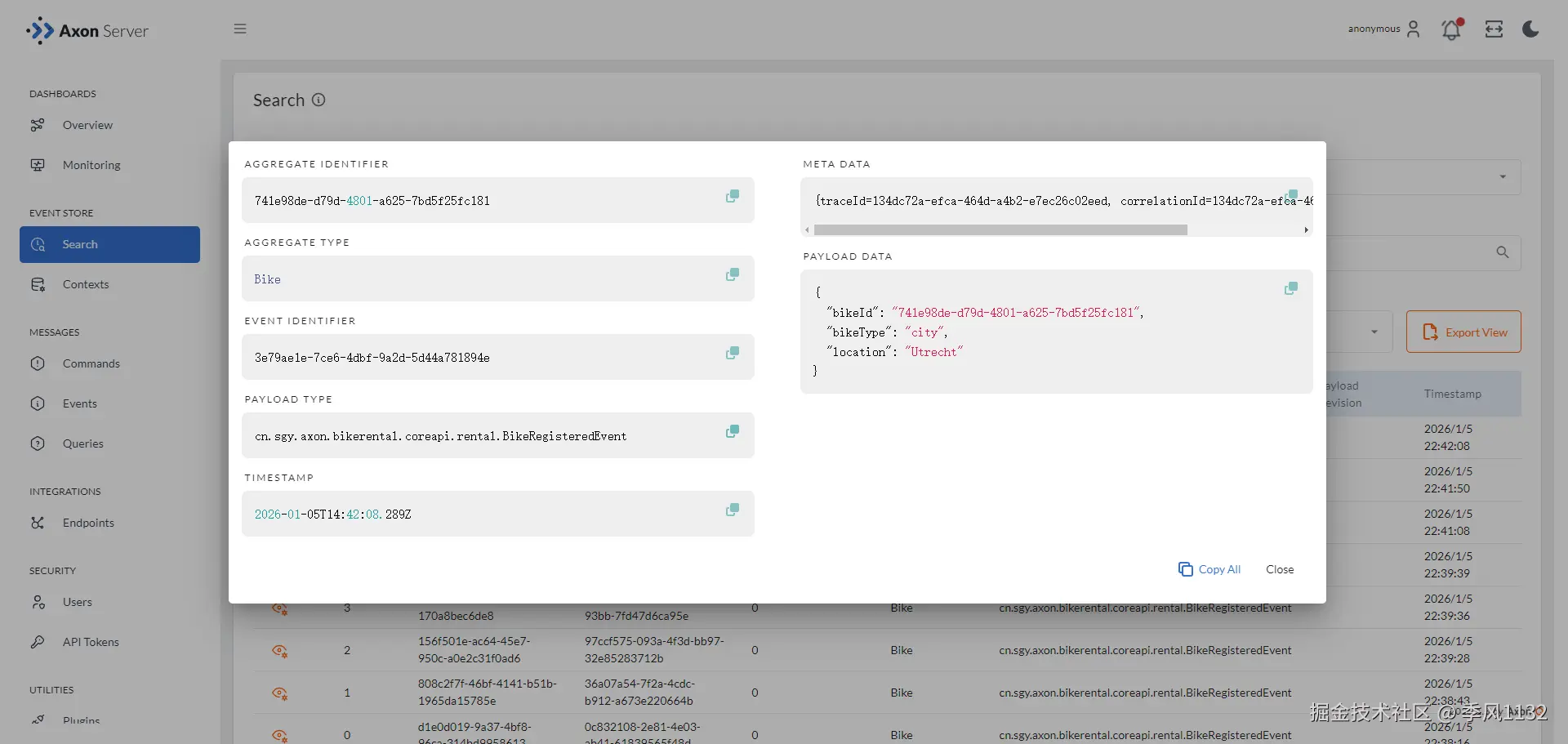Open the notifications bell
Viewport: 1568px width, 744px height.
click(1451, 29)
